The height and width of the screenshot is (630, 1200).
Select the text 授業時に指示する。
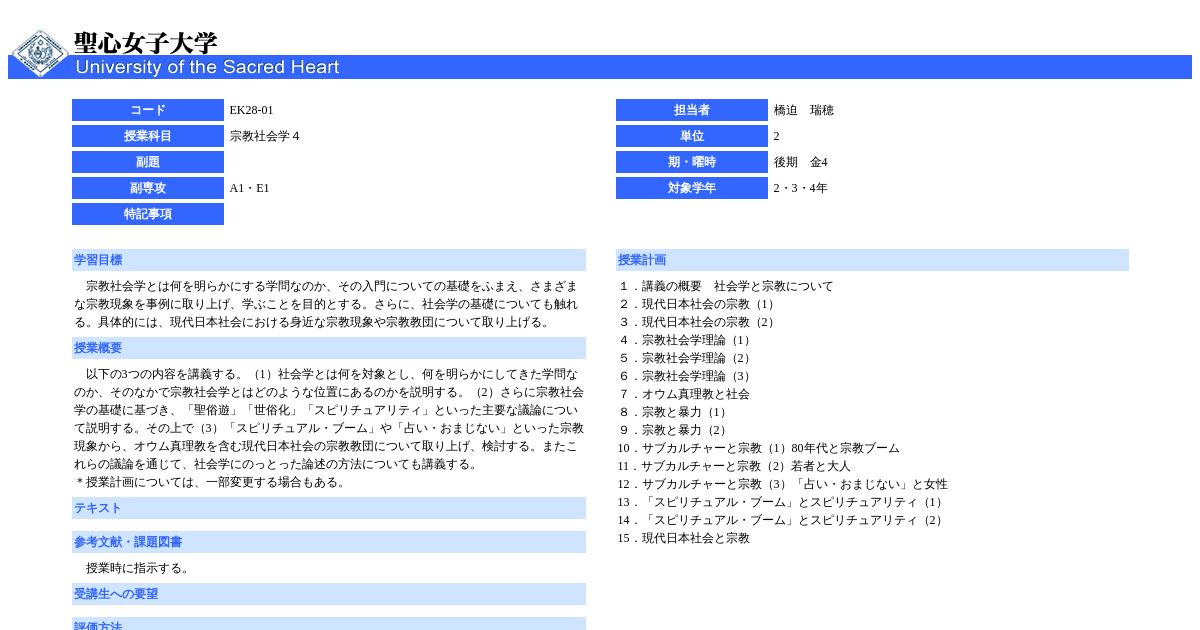coord(138,568)
